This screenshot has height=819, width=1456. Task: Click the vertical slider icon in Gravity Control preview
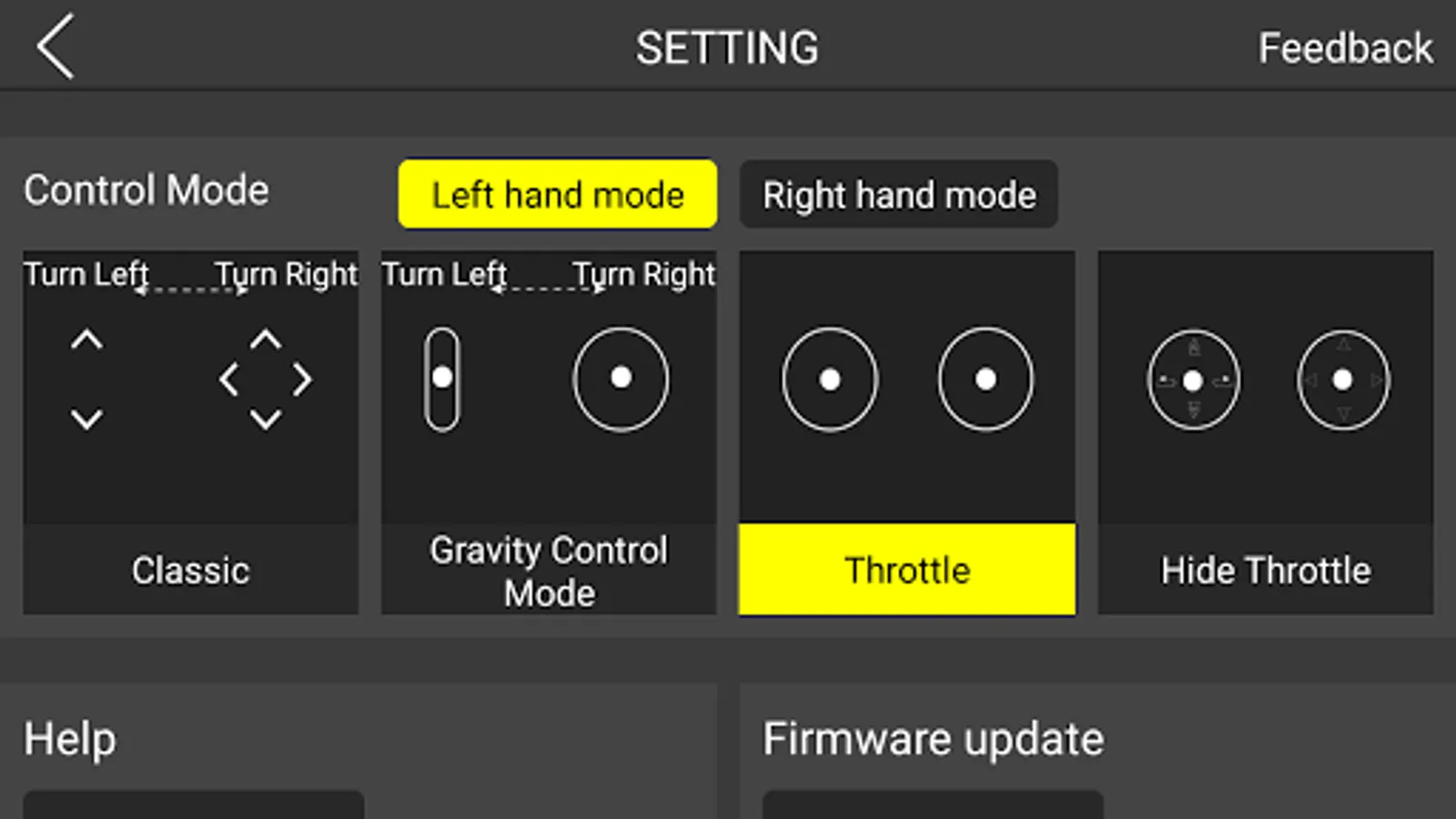coord(442,379)
